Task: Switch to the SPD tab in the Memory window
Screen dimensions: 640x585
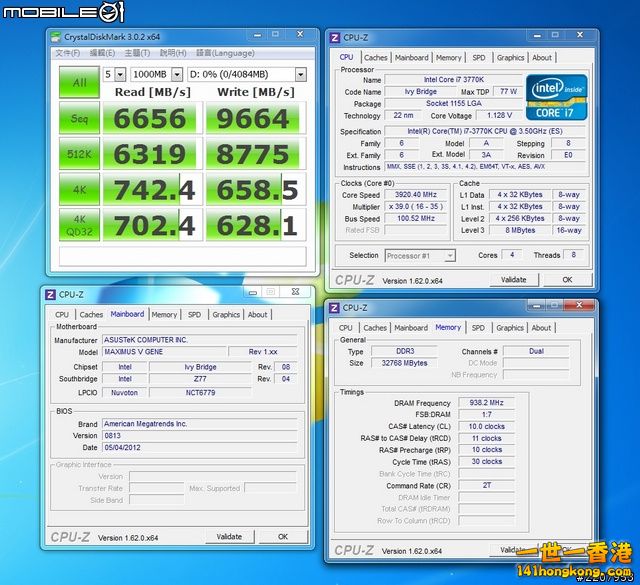Action: 478,327
